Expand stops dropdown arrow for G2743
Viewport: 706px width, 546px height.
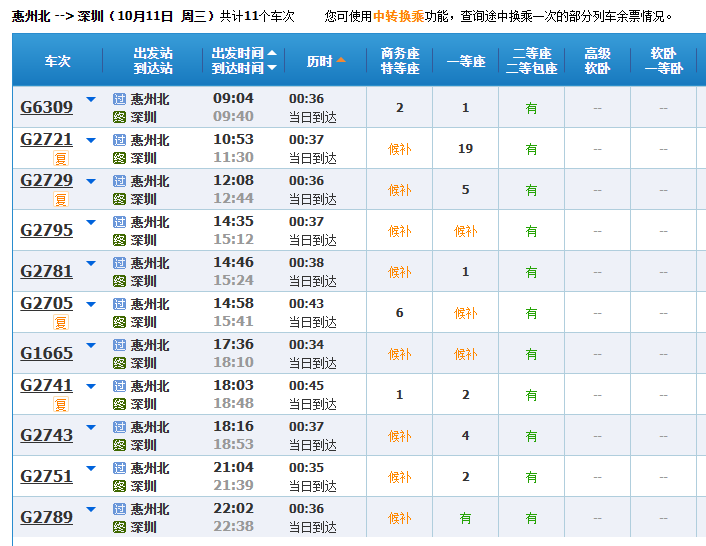[x=91, y=427]
